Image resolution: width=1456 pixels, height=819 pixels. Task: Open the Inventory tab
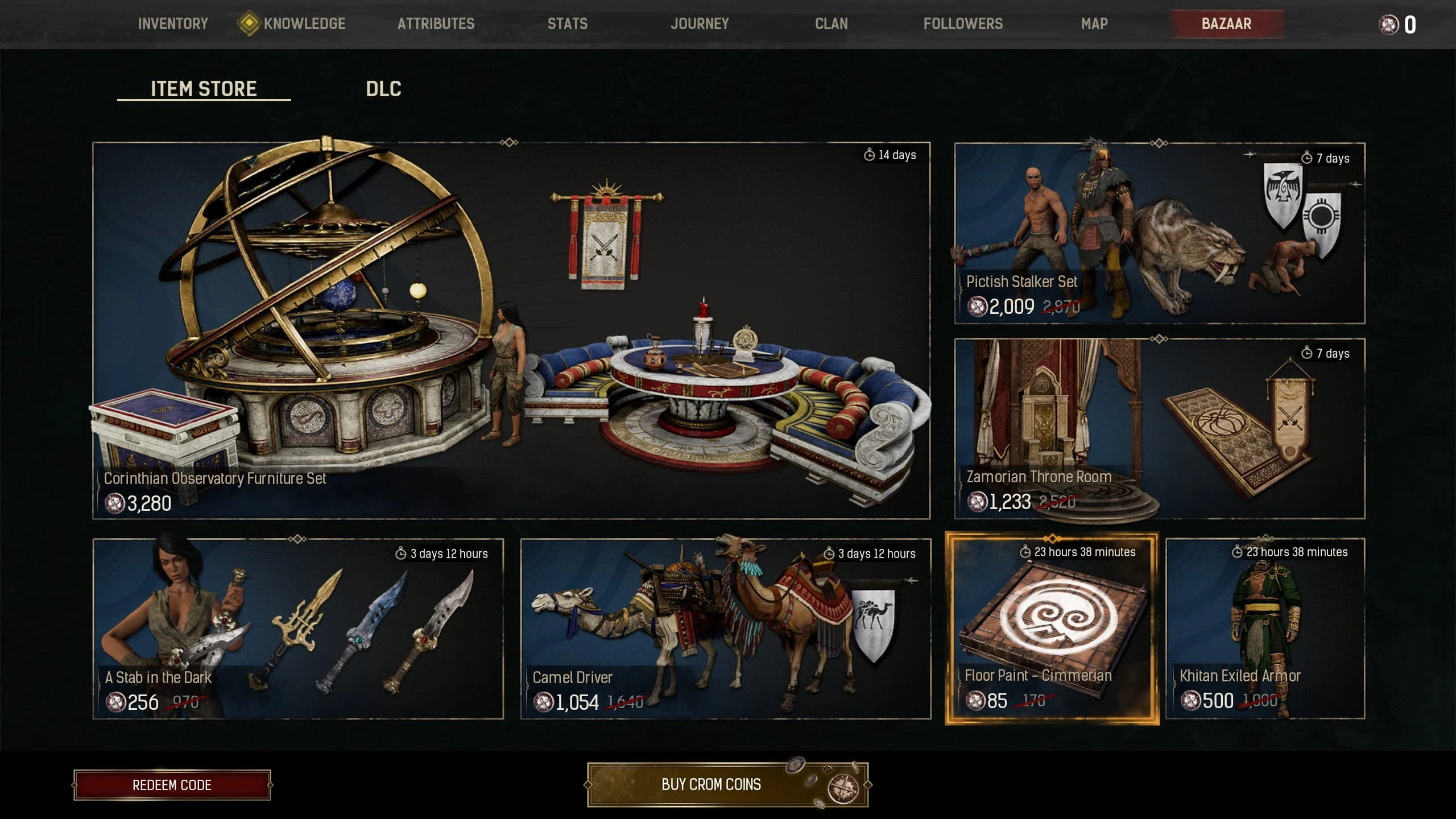point(173,24)
